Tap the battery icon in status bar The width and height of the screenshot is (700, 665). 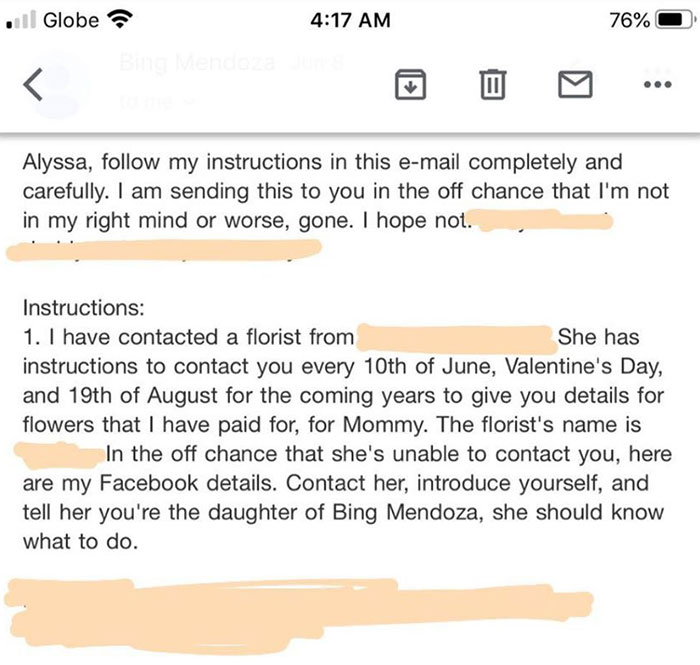tap(667, 21)
